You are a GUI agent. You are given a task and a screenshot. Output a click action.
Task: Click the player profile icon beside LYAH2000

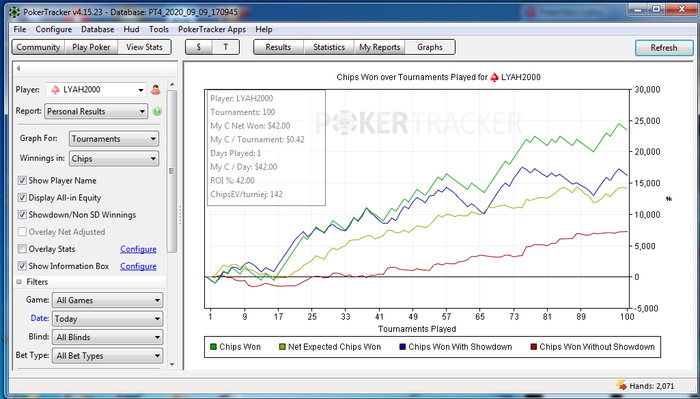coord(156,90)
